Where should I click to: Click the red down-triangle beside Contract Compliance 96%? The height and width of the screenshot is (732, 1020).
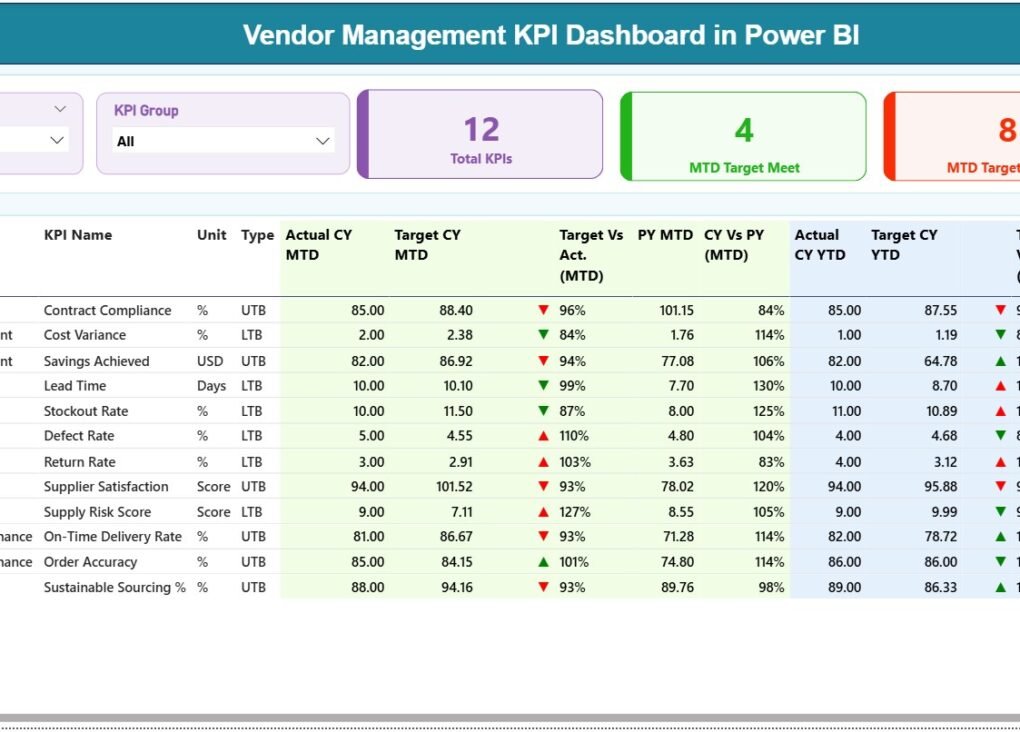(543, 310)
